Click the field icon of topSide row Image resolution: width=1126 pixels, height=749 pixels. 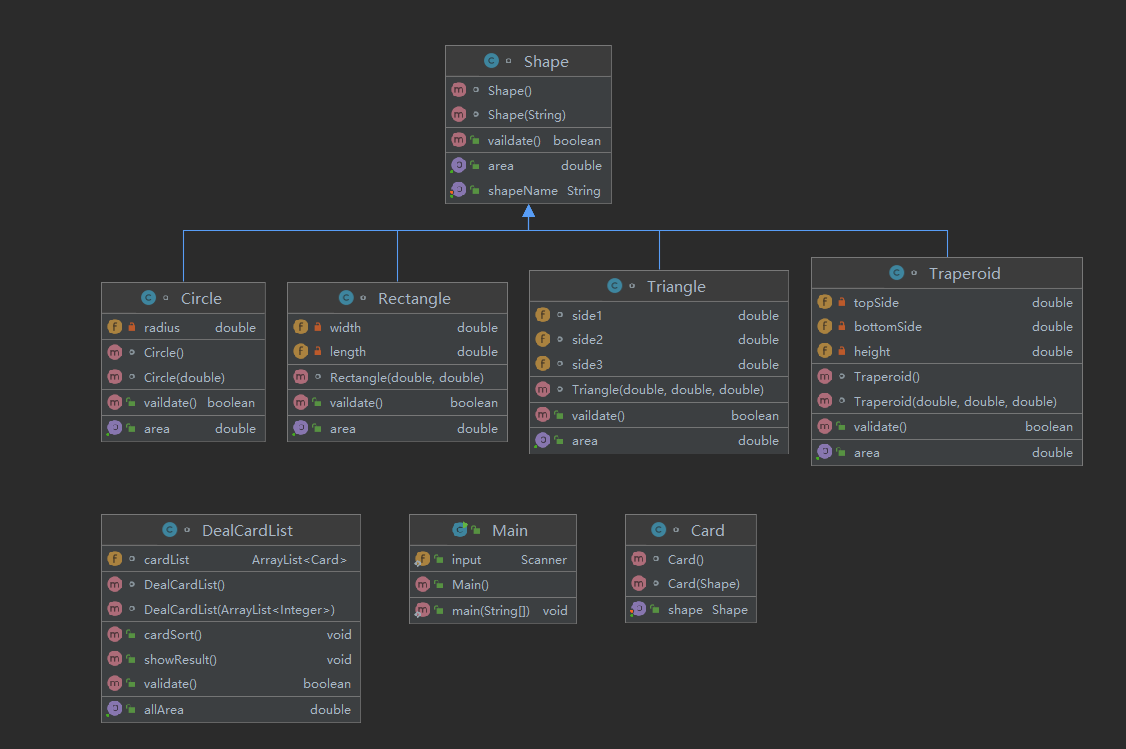825,302
